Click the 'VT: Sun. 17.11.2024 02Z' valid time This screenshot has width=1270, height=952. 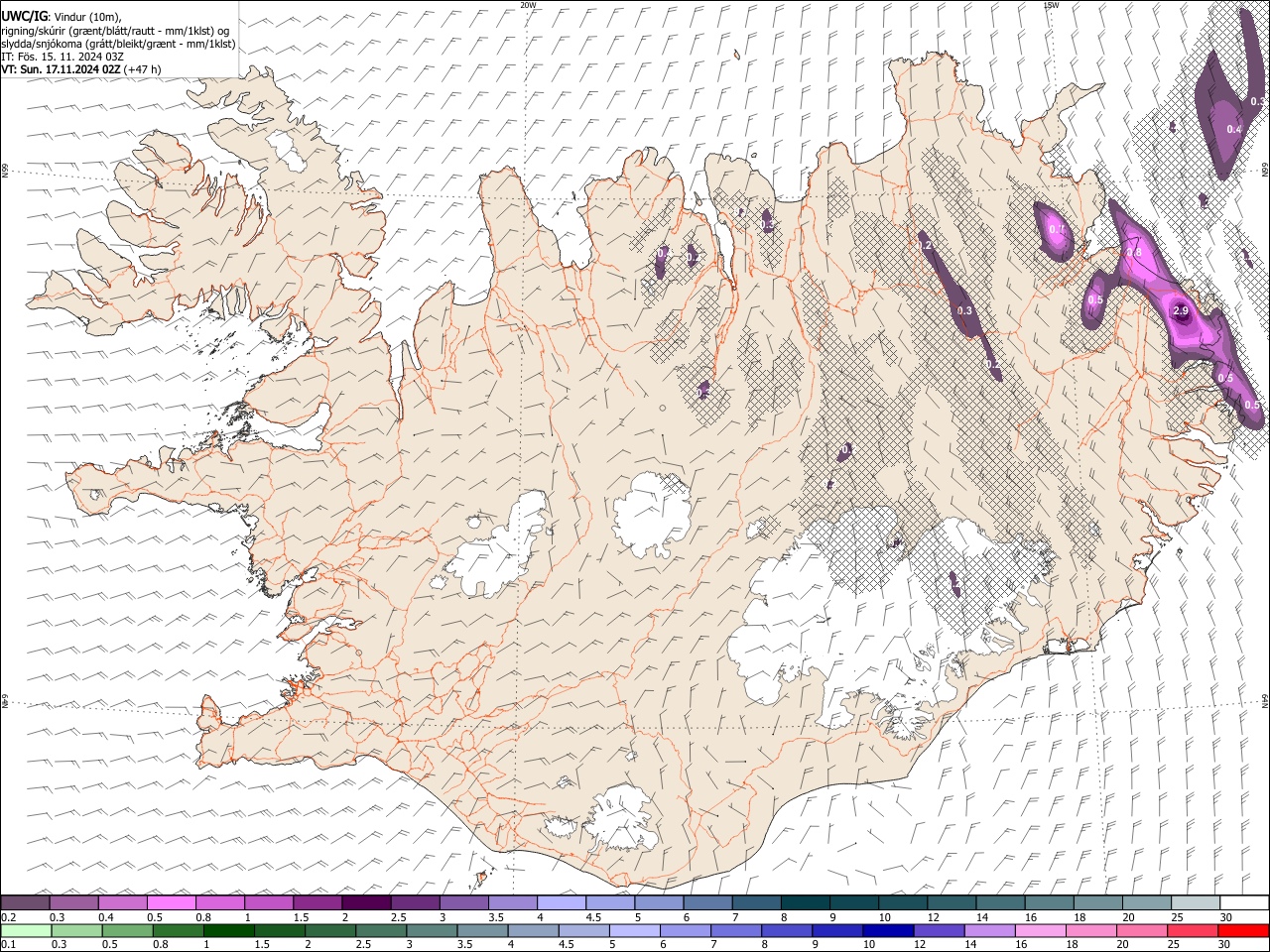pos(61,69)
